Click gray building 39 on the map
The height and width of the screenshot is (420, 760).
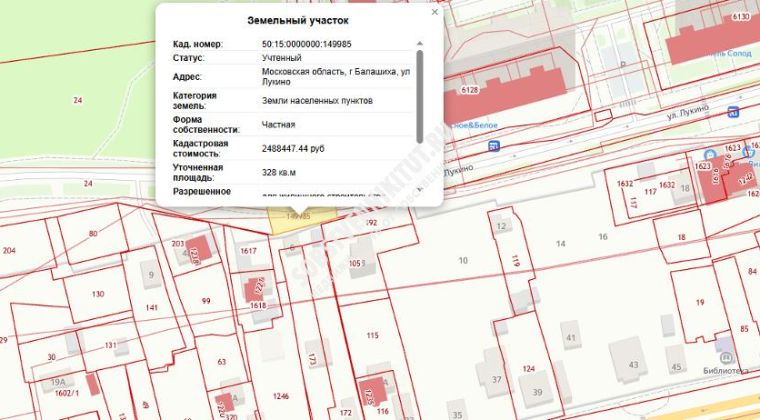pyautogui.click(x=537, y=390)
